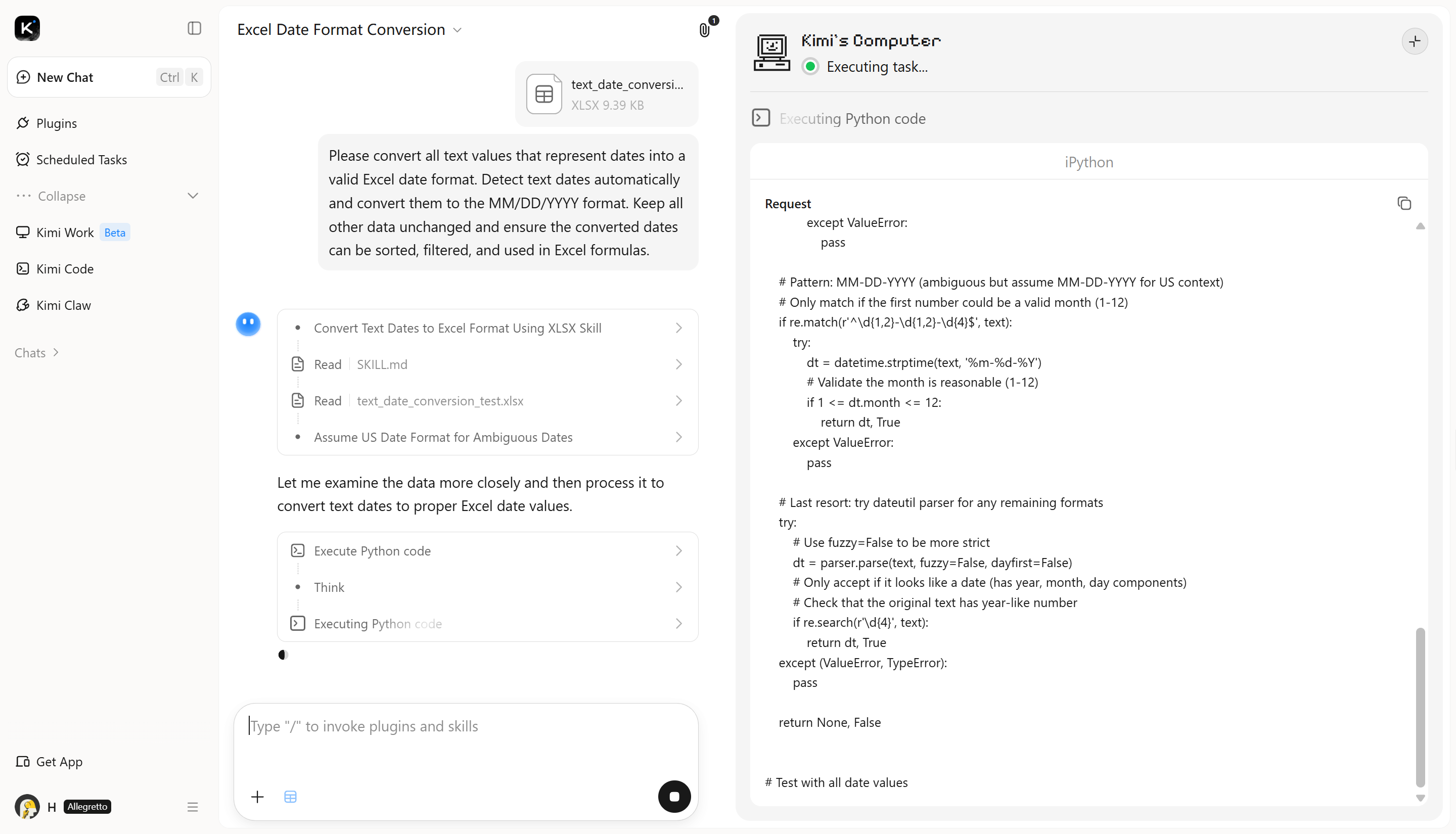Open the attachments paperclip icon
This screenshot has width=1456, height=834.
point(705,30)
